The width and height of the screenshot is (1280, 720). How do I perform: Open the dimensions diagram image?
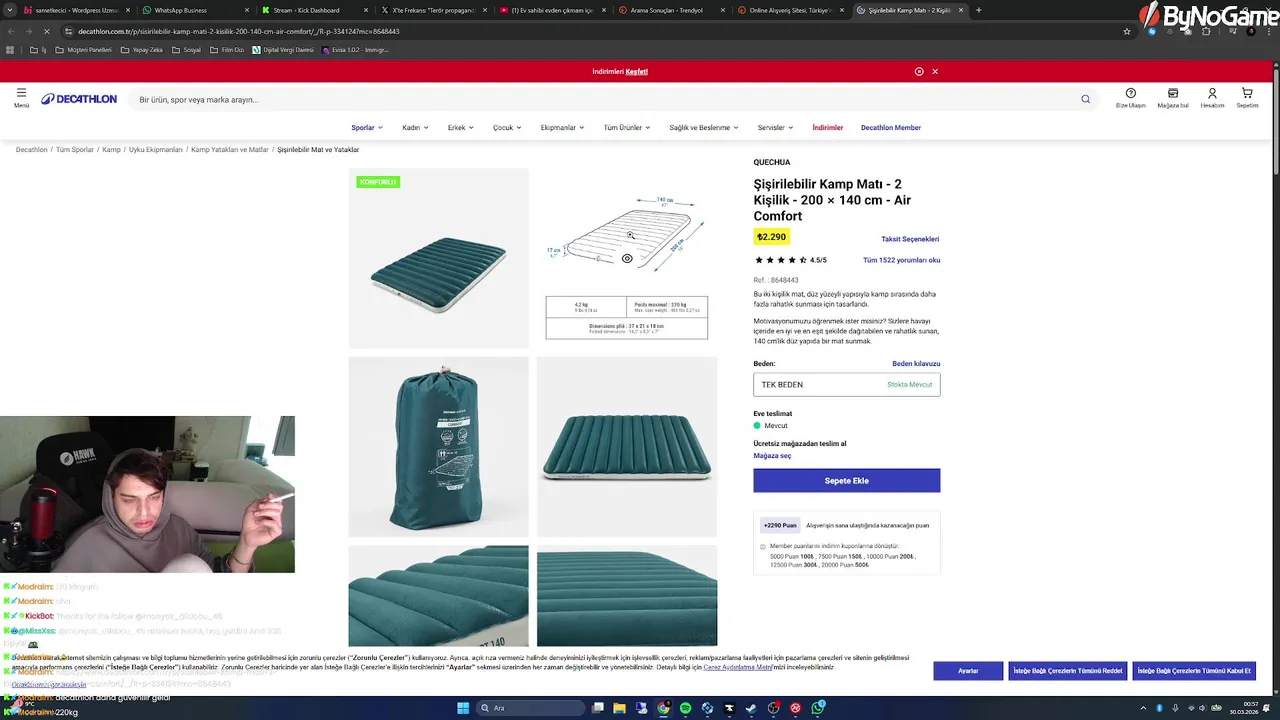627,258
